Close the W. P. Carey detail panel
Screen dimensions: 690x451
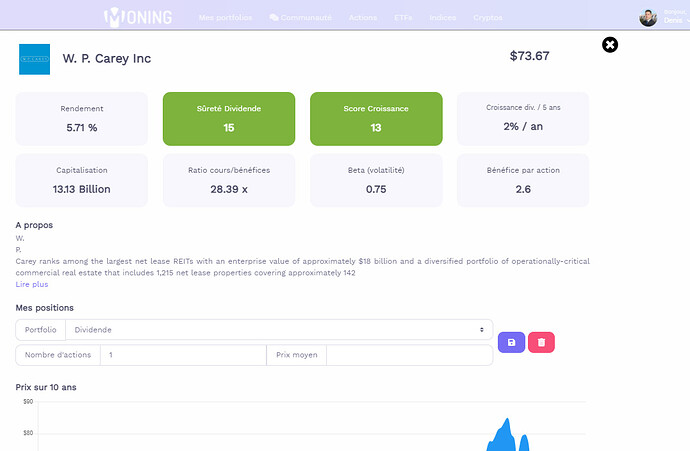tap(610, 44)
